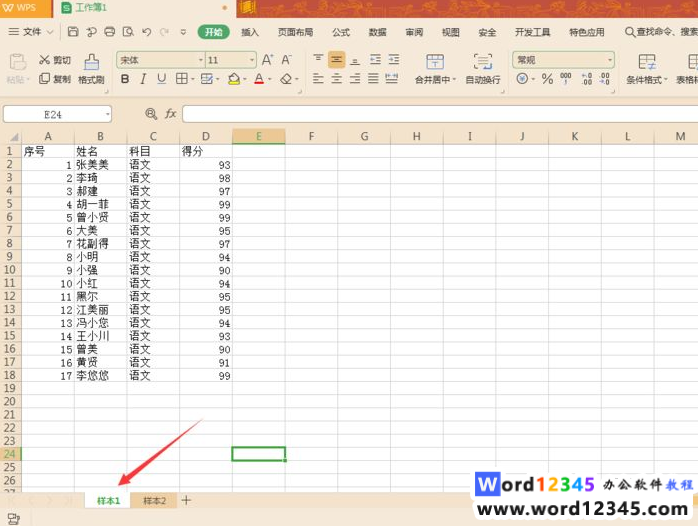Image resolution: width=698 pixels, height=526 pixels.
Task: Expand the Name Box dropdown arrow
Action: pyautogui.click(x=107, y=114)
